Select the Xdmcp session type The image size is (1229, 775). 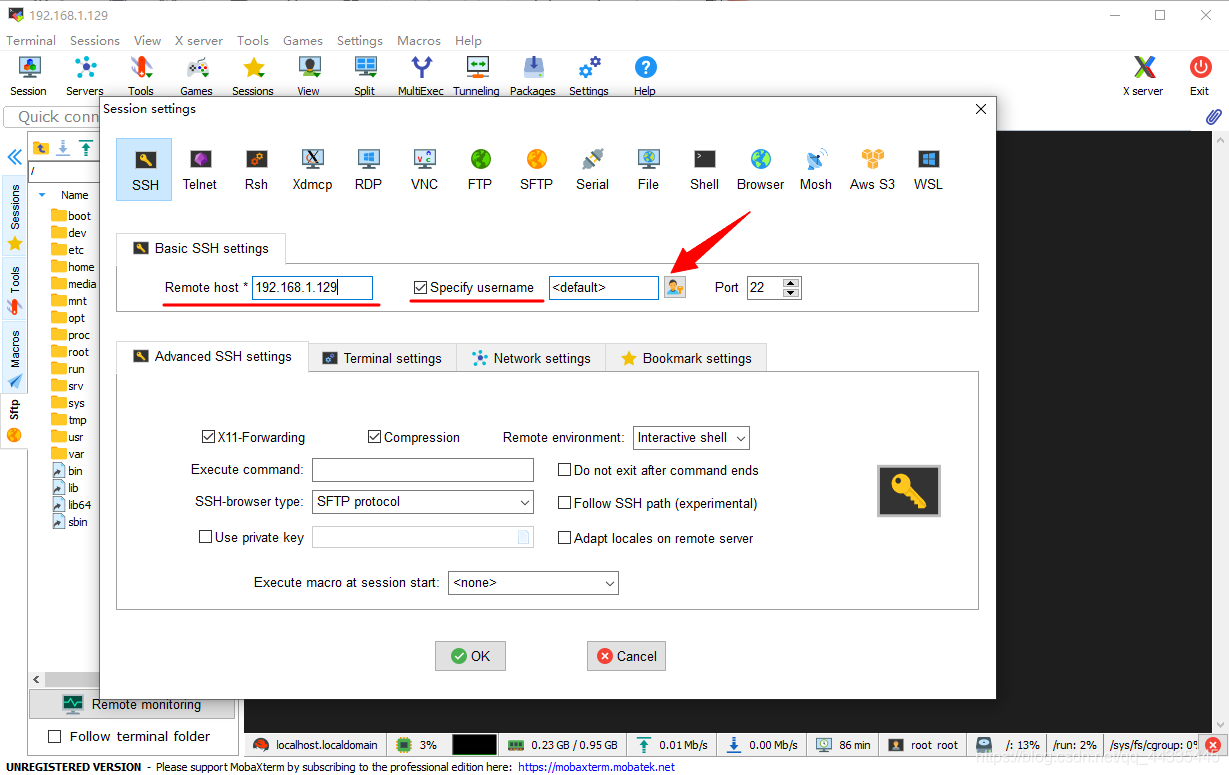(312, 169)
